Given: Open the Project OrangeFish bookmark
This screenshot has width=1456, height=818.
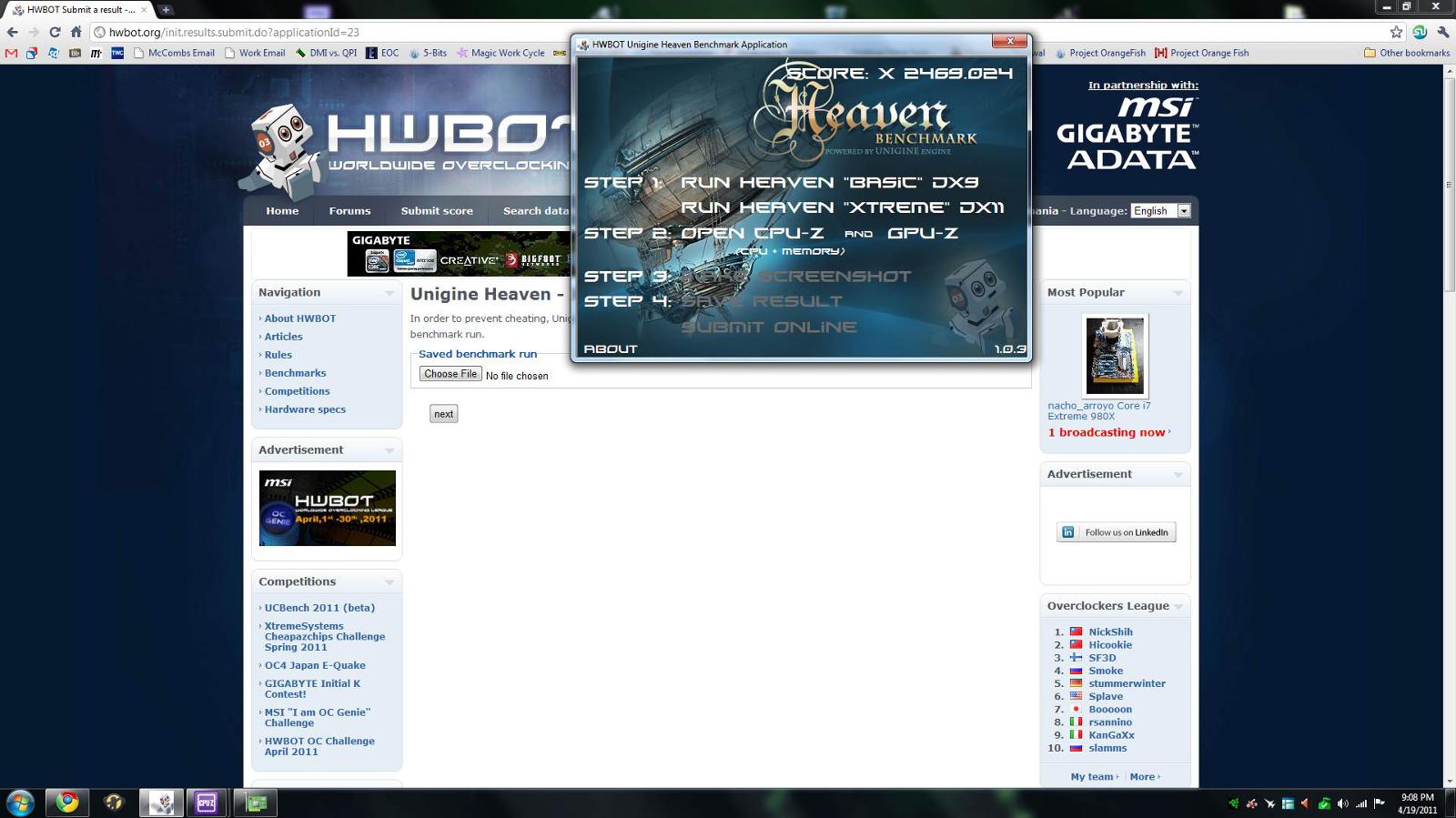Looking at the screenshot, I should tap(1100, 53).
